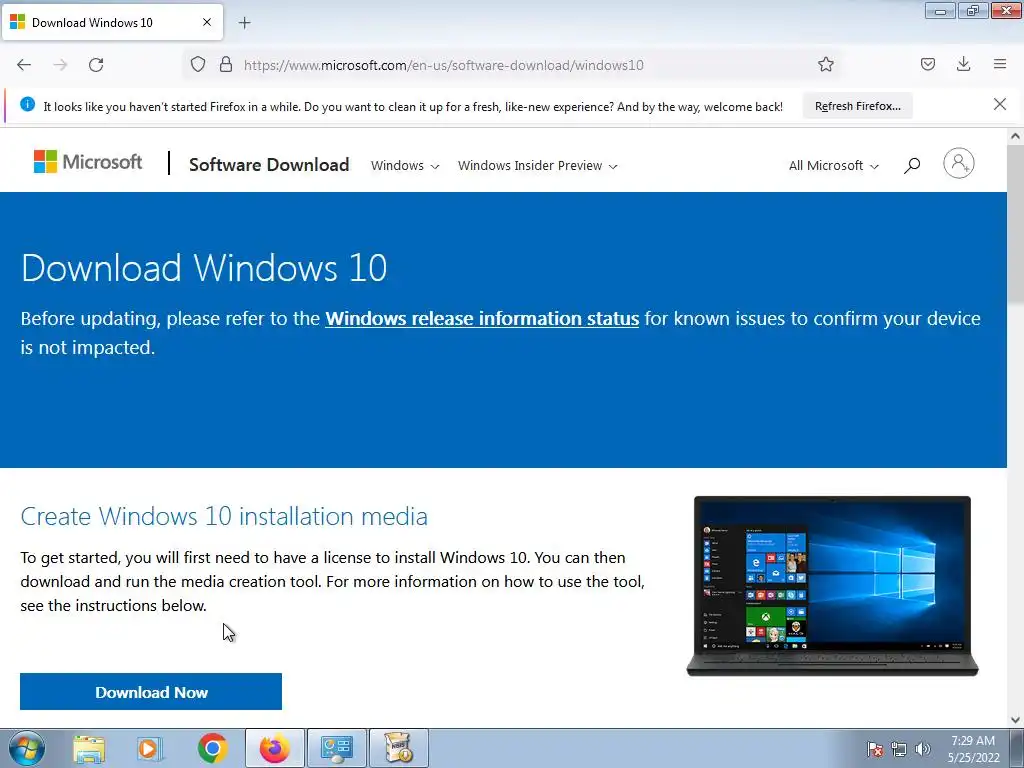The height and width of the screenshot is (768, 1024).
Task: Click the Create Windows 10 installation media heading
Action: (x=224, y=516)
